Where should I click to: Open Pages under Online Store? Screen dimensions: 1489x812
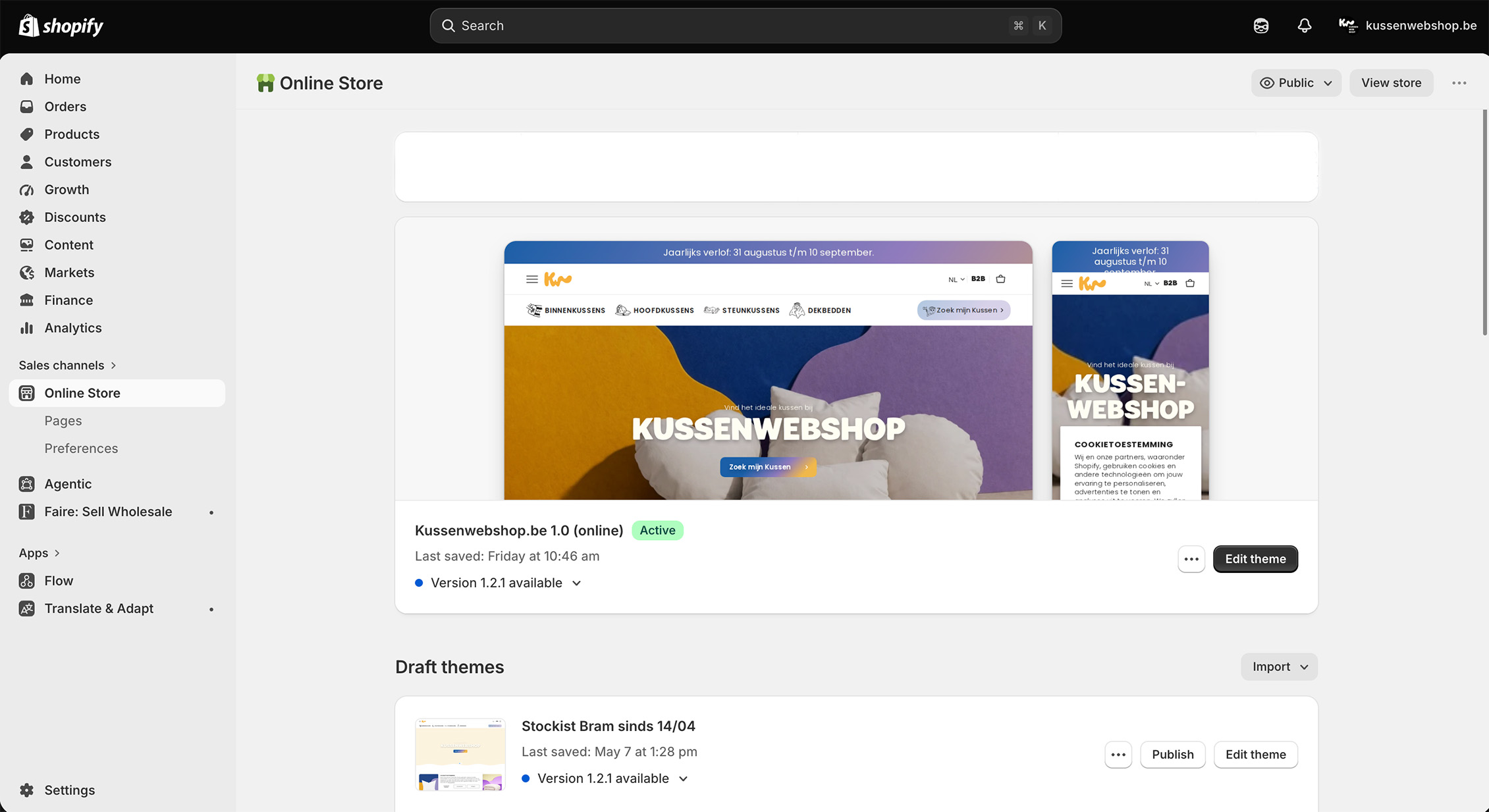coord(63,421)
